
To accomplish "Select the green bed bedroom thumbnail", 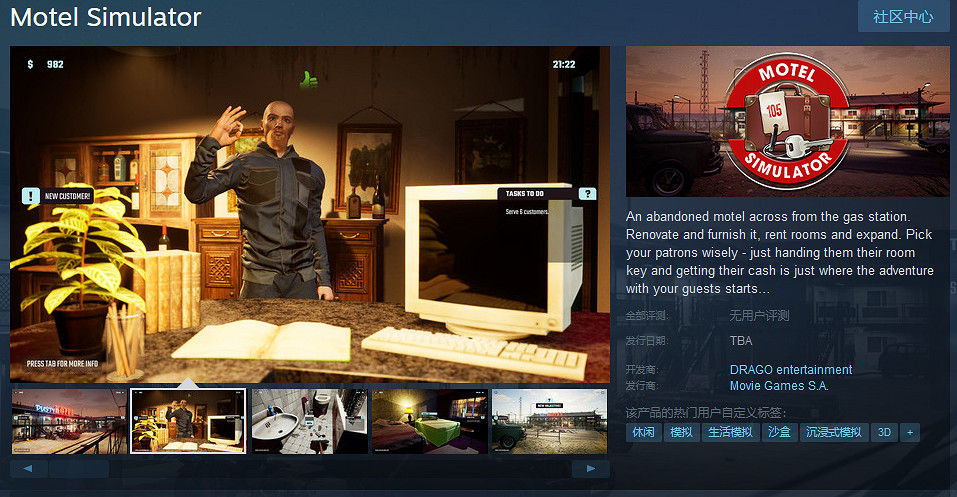I will coord(428,421).
